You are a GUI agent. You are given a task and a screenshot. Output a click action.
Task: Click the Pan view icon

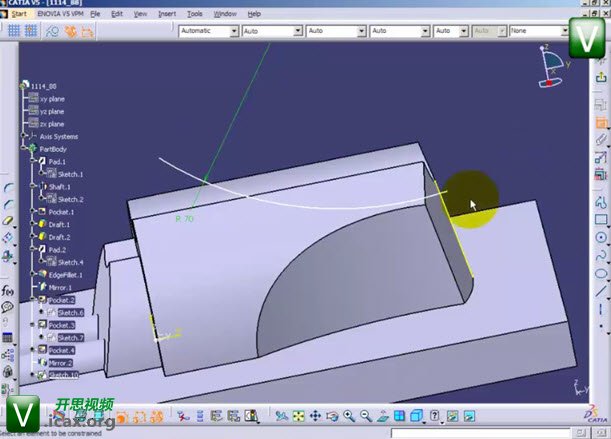point(315,416)
